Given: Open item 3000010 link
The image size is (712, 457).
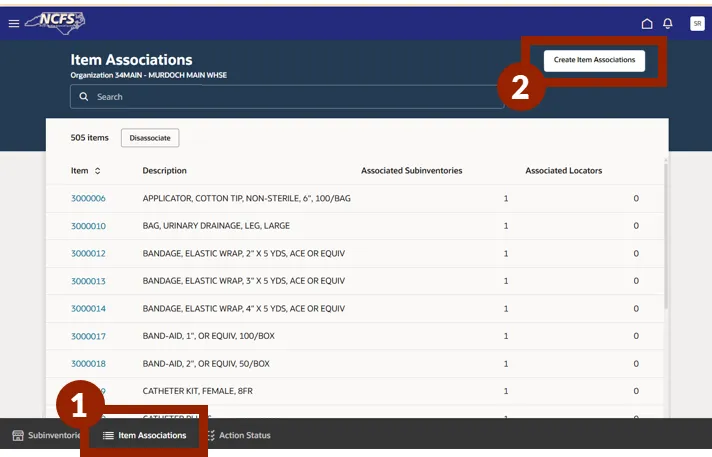Looking at the screenshot, I should click(88, 226).
